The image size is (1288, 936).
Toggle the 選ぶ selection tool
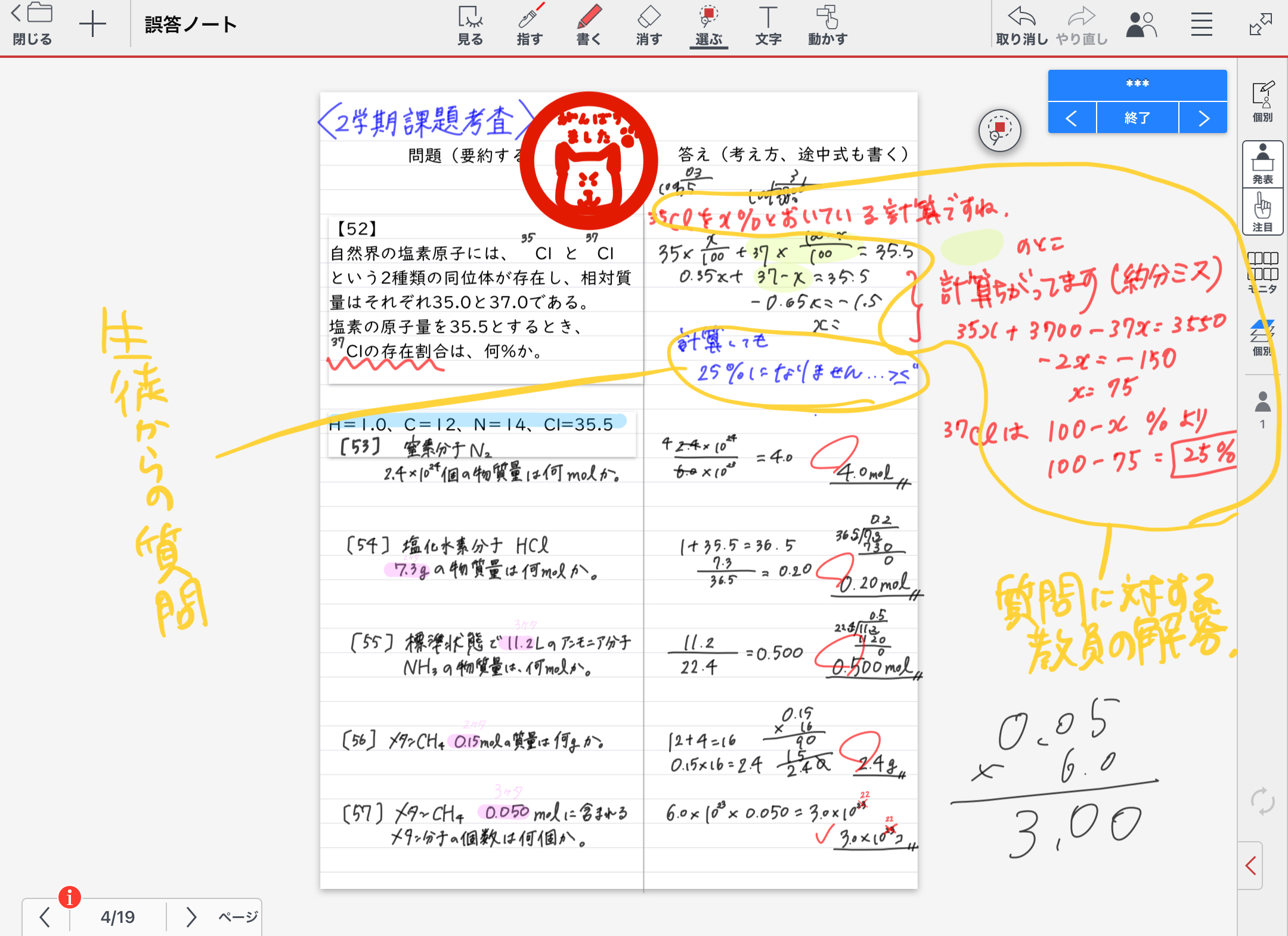[708, 26]
